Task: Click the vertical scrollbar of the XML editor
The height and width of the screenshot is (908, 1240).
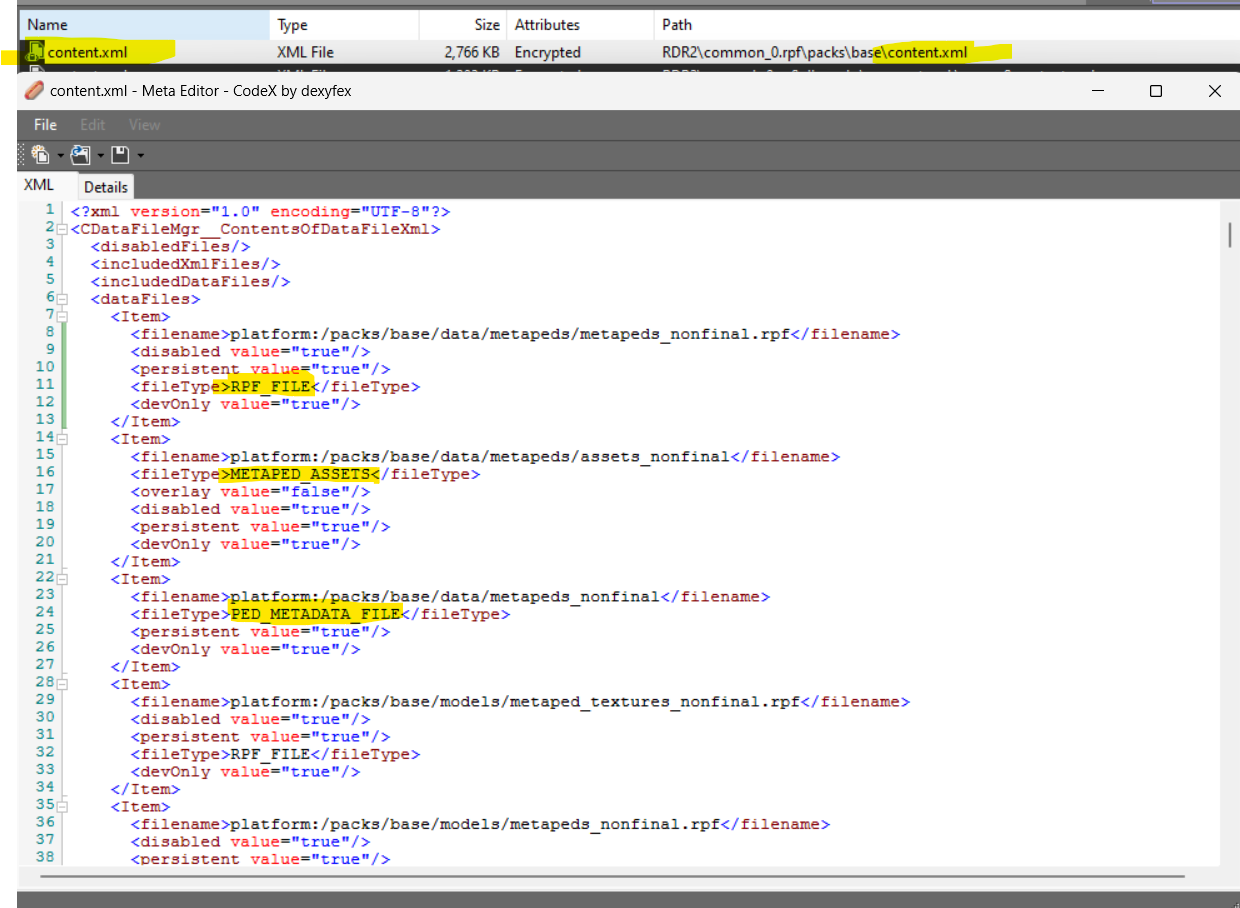Action: pyautogui.click(x=1229, y=235)
